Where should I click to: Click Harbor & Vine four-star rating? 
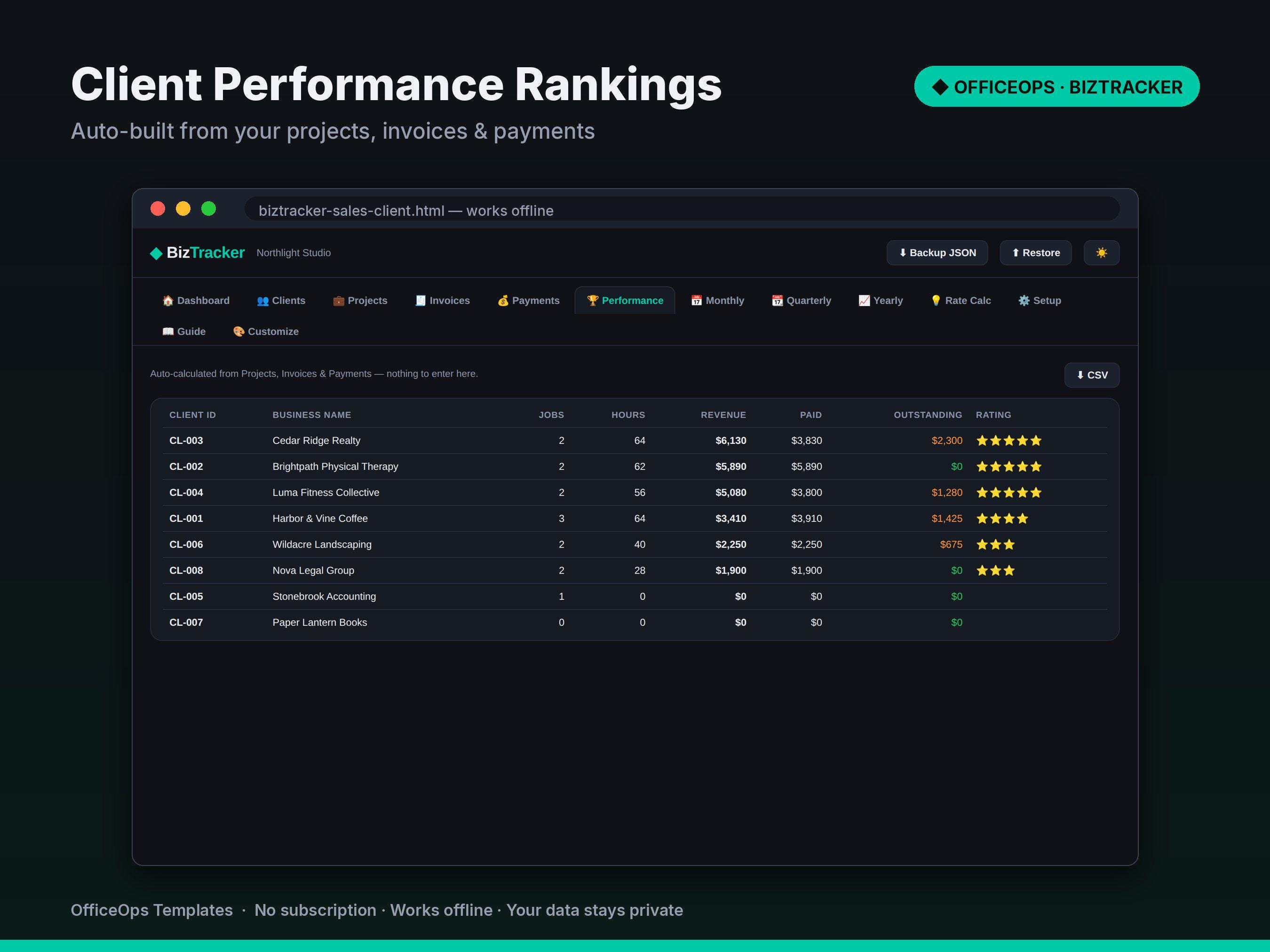pyautogui.click(x=1002, y=518)
